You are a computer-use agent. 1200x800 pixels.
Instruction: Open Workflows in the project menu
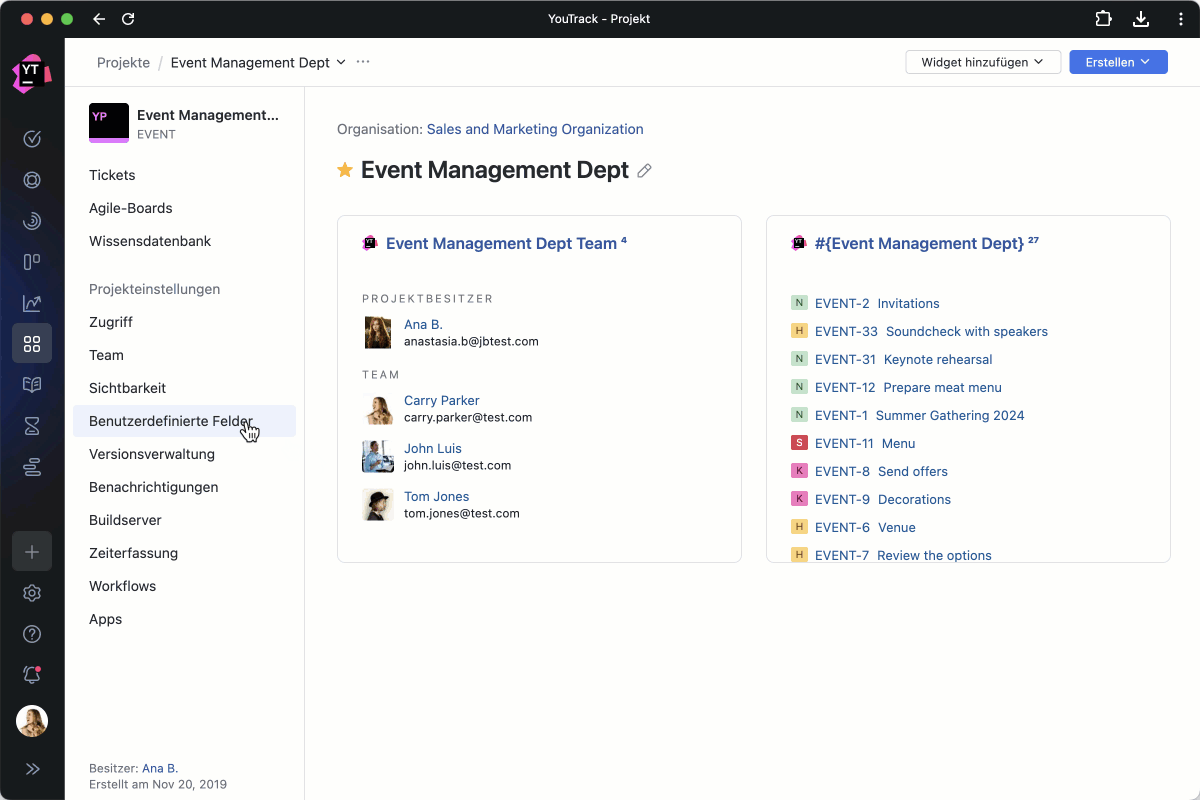pyautogui.click(x=122, y=586)
